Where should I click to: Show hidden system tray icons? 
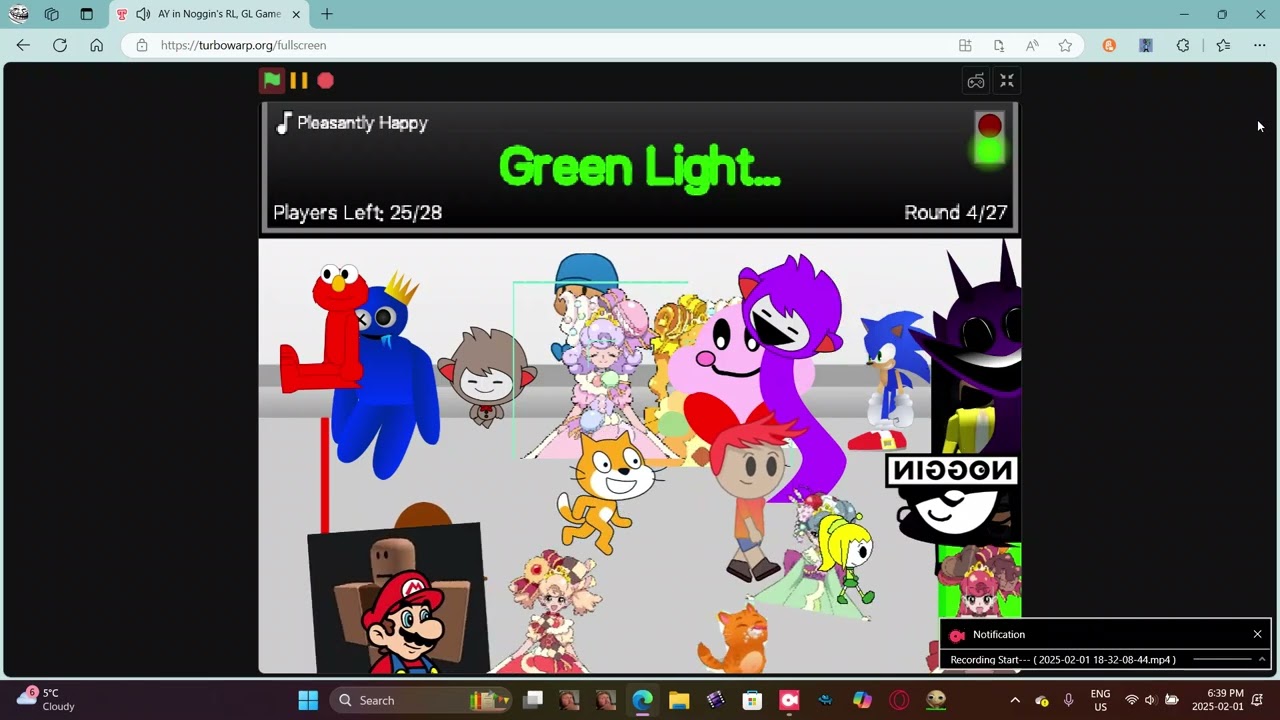pyautogui.click(x=1015, y=700)
